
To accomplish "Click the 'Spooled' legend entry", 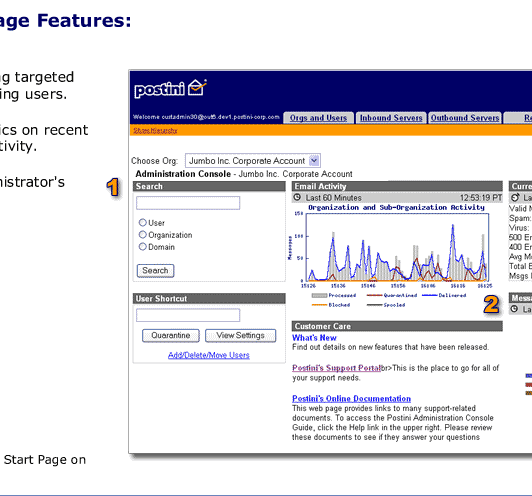I will 386,305.
